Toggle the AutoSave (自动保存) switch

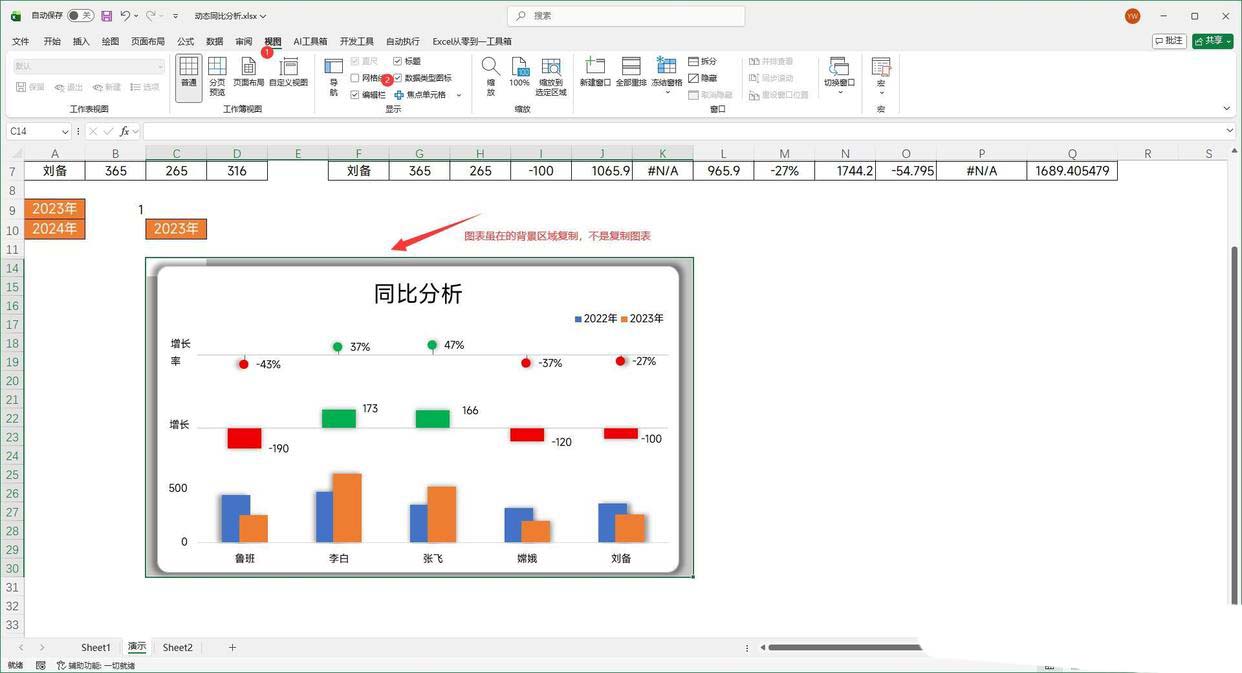(x=80, y=16)
